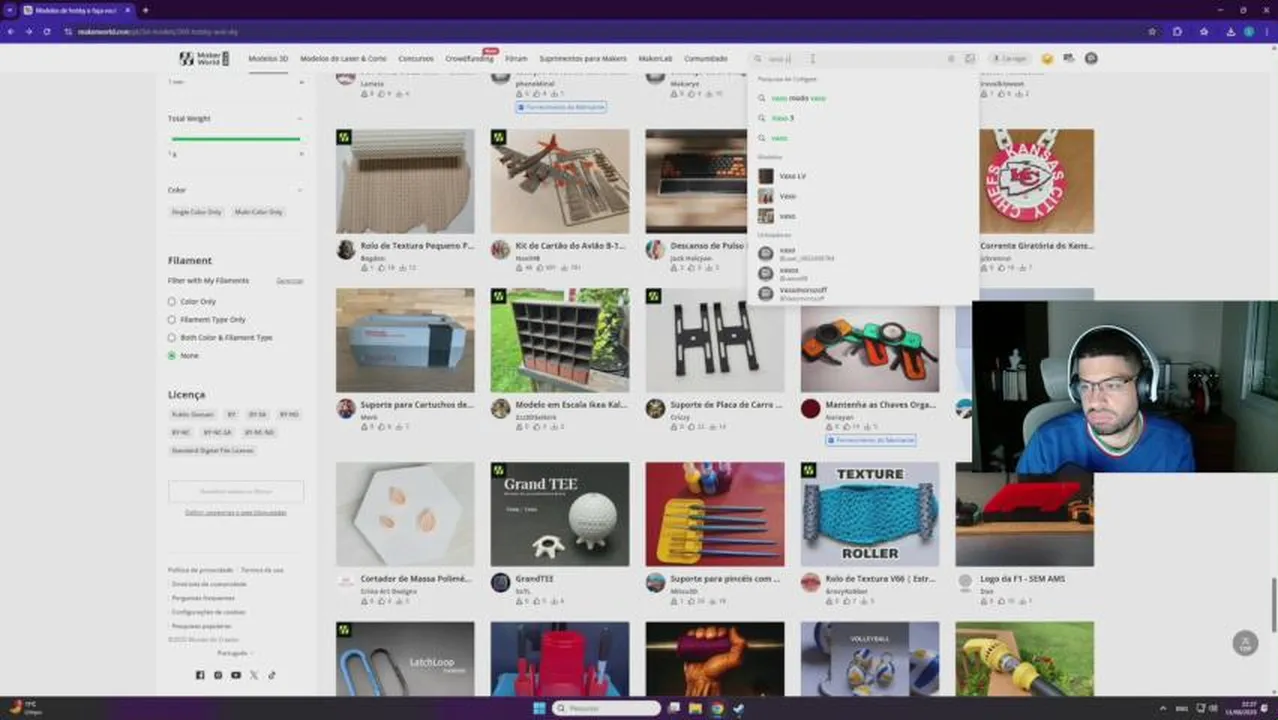
Task: Open MakerLab menu item
Action: coord(655,59)
